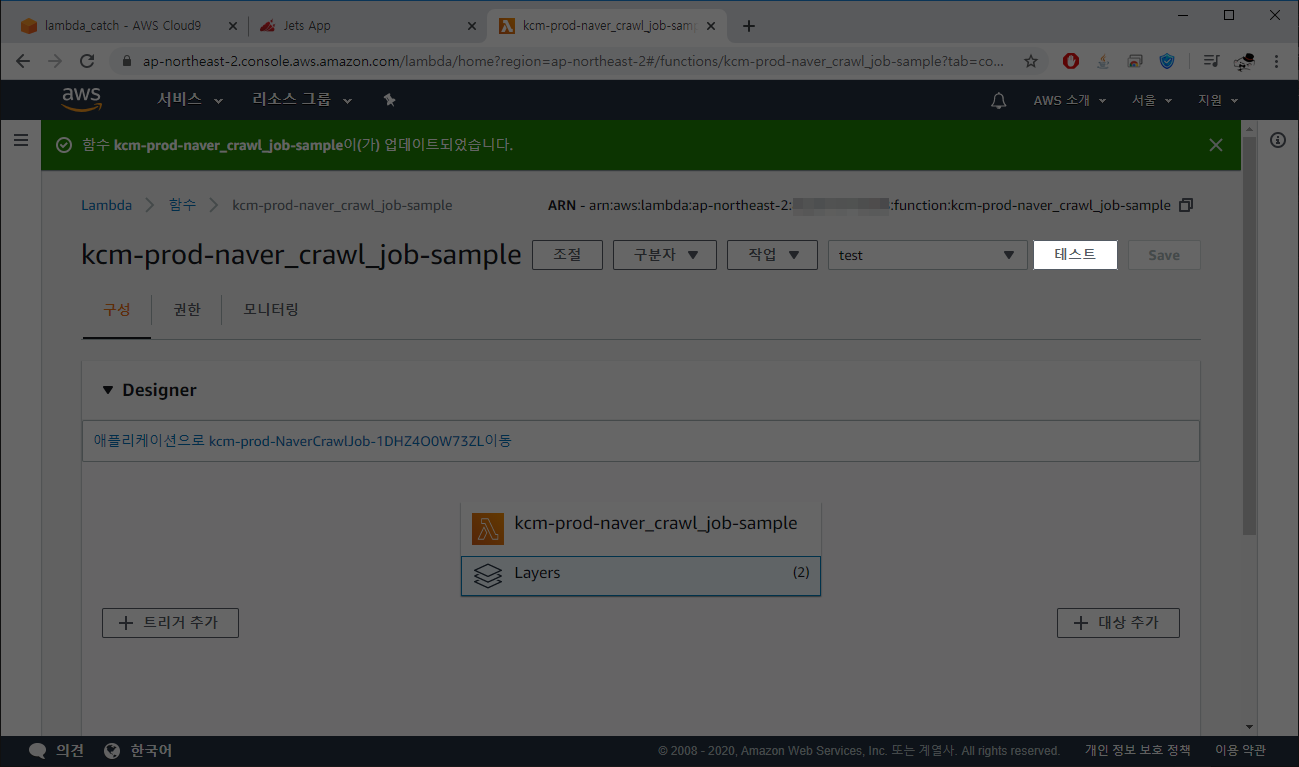Open the AWS 소개 dropdown
1299x767 pixels.
point(1070,100)
